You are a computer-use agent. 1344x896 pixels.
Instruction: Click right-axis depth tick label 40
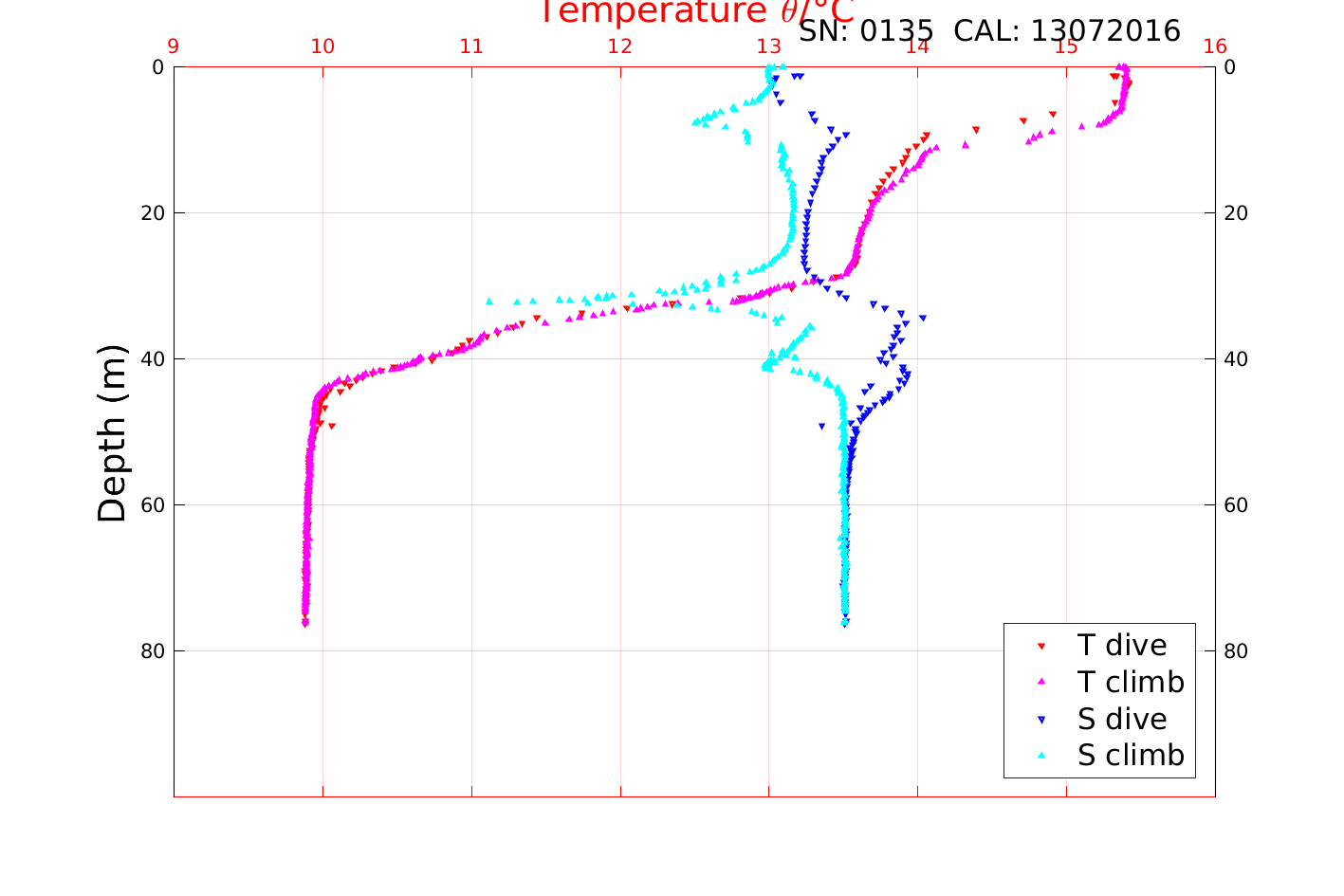pyautogui.click(x=1236, y=359)
